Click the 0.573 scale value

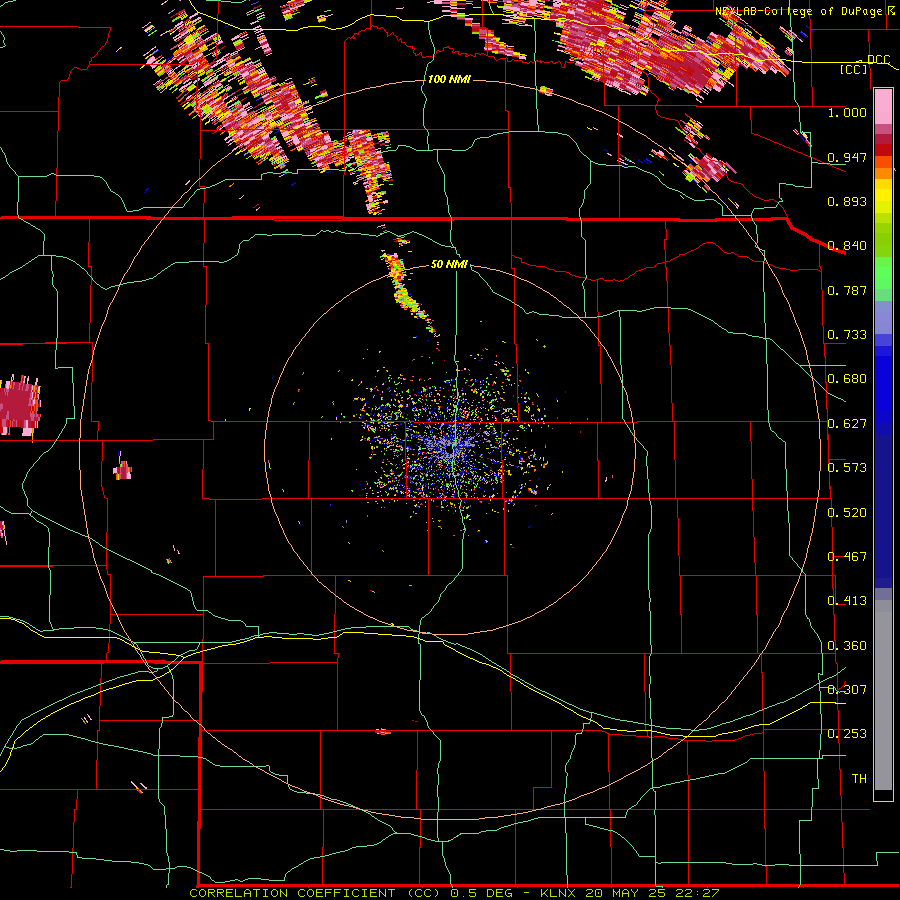click(847, 468)
